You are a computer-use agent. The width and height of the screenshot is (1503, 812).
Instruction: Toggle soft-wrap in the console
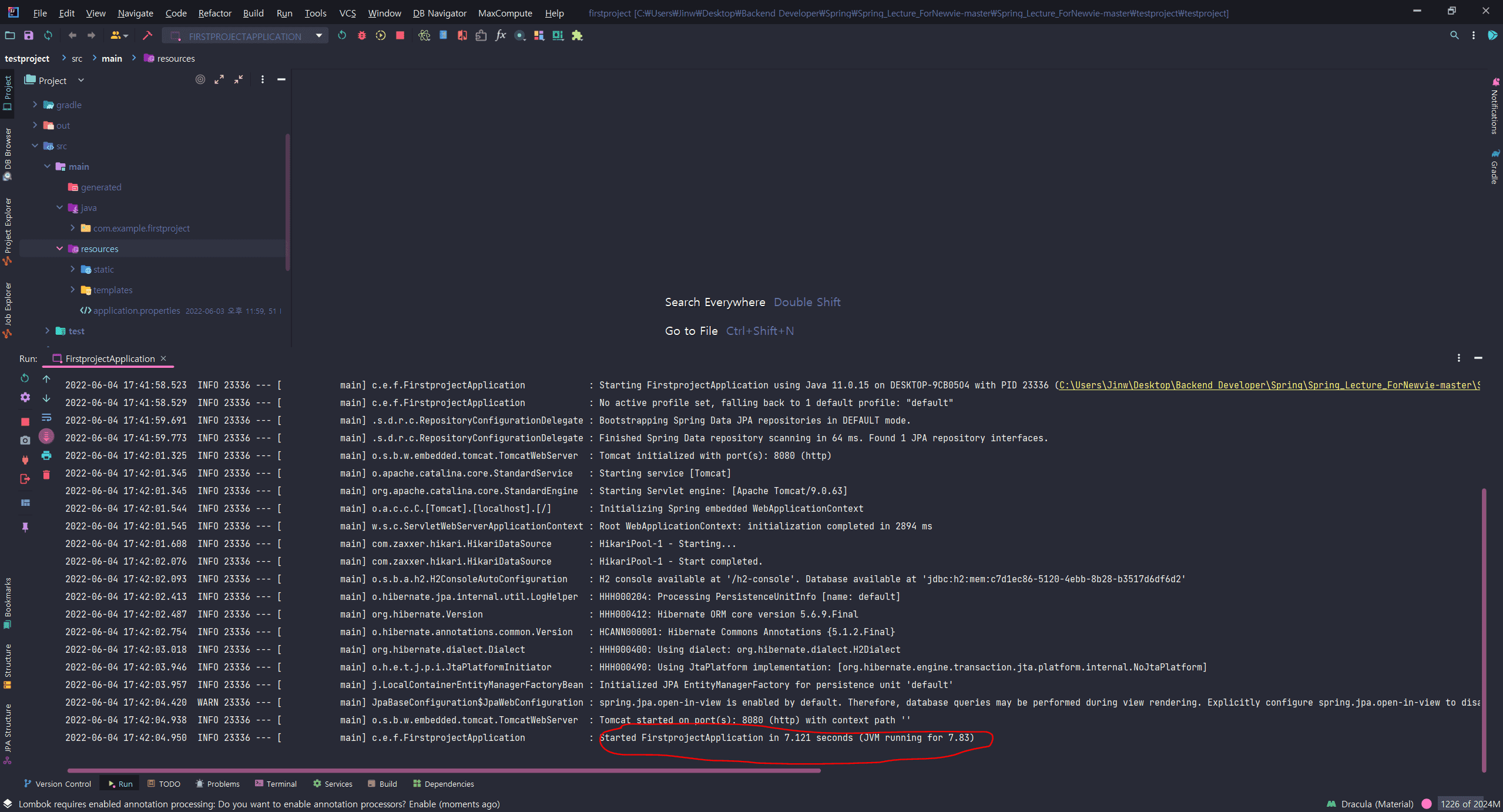point(46,418)
